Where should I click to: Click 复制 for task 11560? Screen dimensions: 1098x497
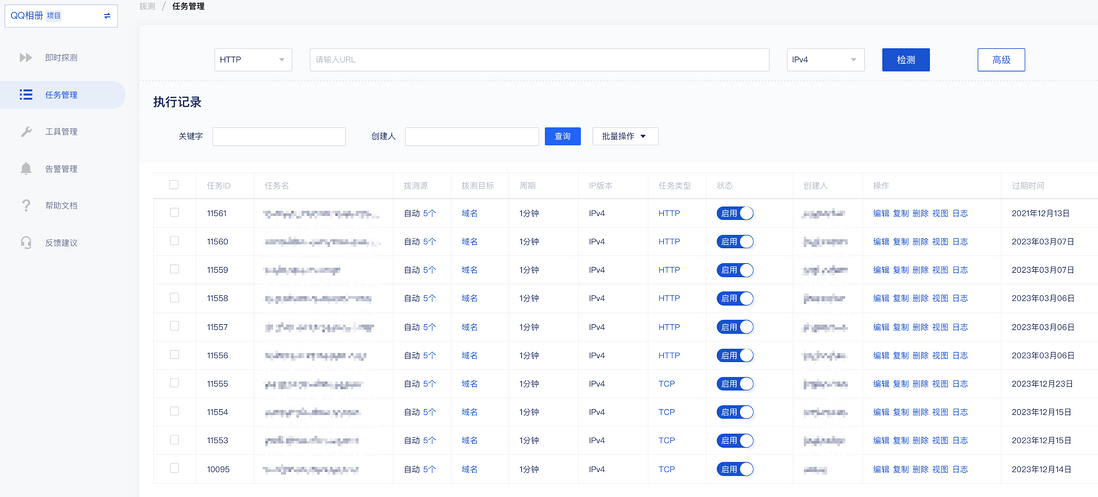pos(901,242)
